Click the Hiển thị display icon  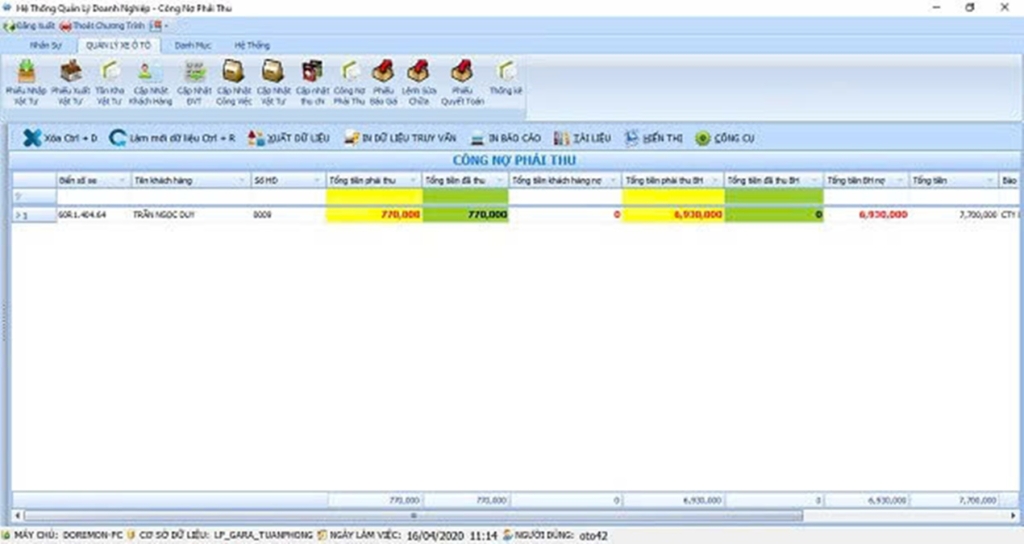click(x=632, y=138)
